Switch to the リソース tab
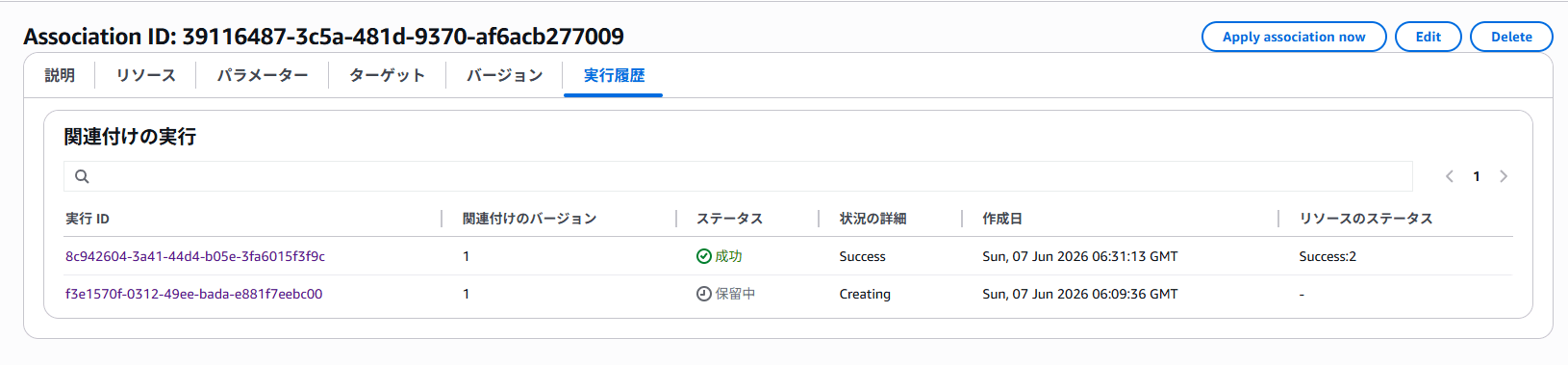The width and height of the screenshot is (1568, 365). tap(146, 75)
